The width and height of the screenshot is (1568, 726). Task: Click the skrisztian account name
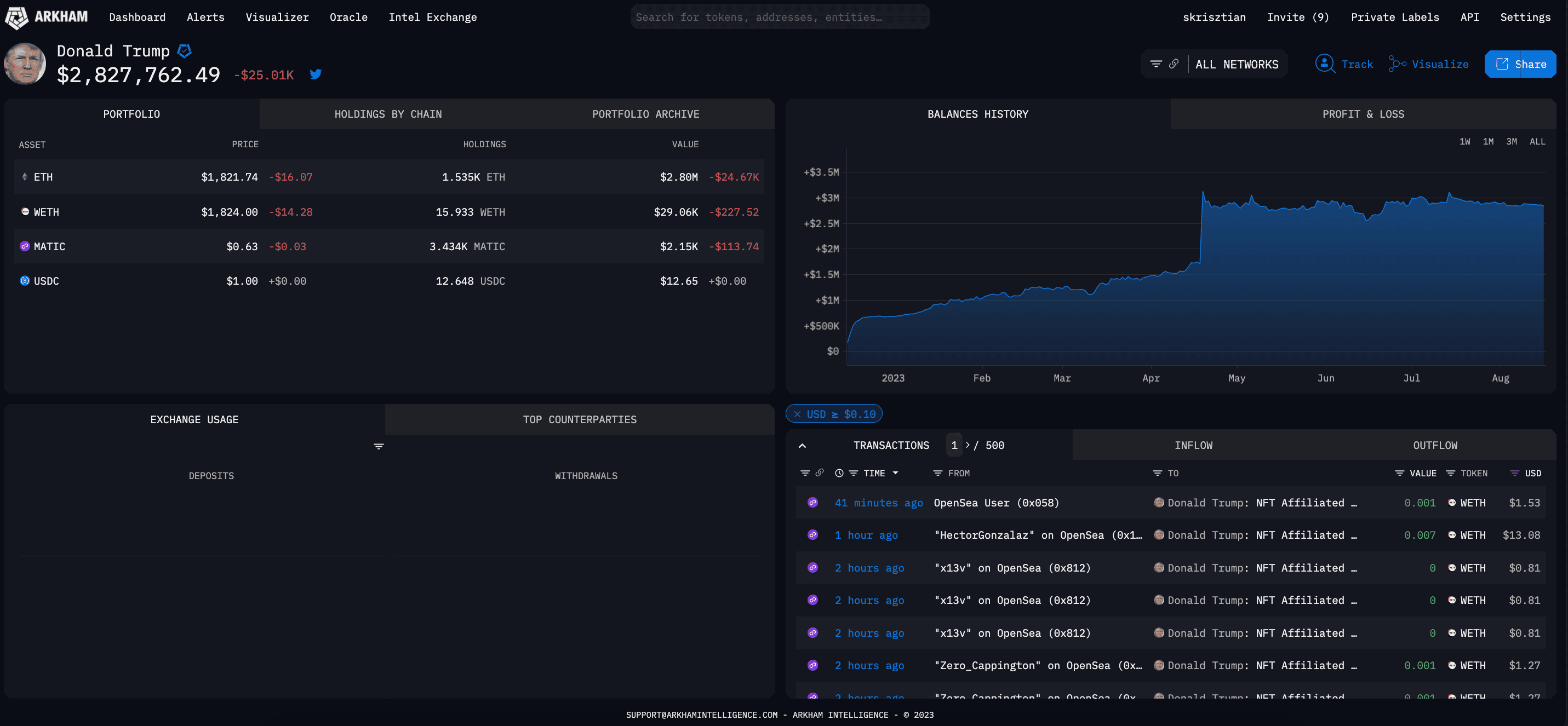(x=1214, y=17)
